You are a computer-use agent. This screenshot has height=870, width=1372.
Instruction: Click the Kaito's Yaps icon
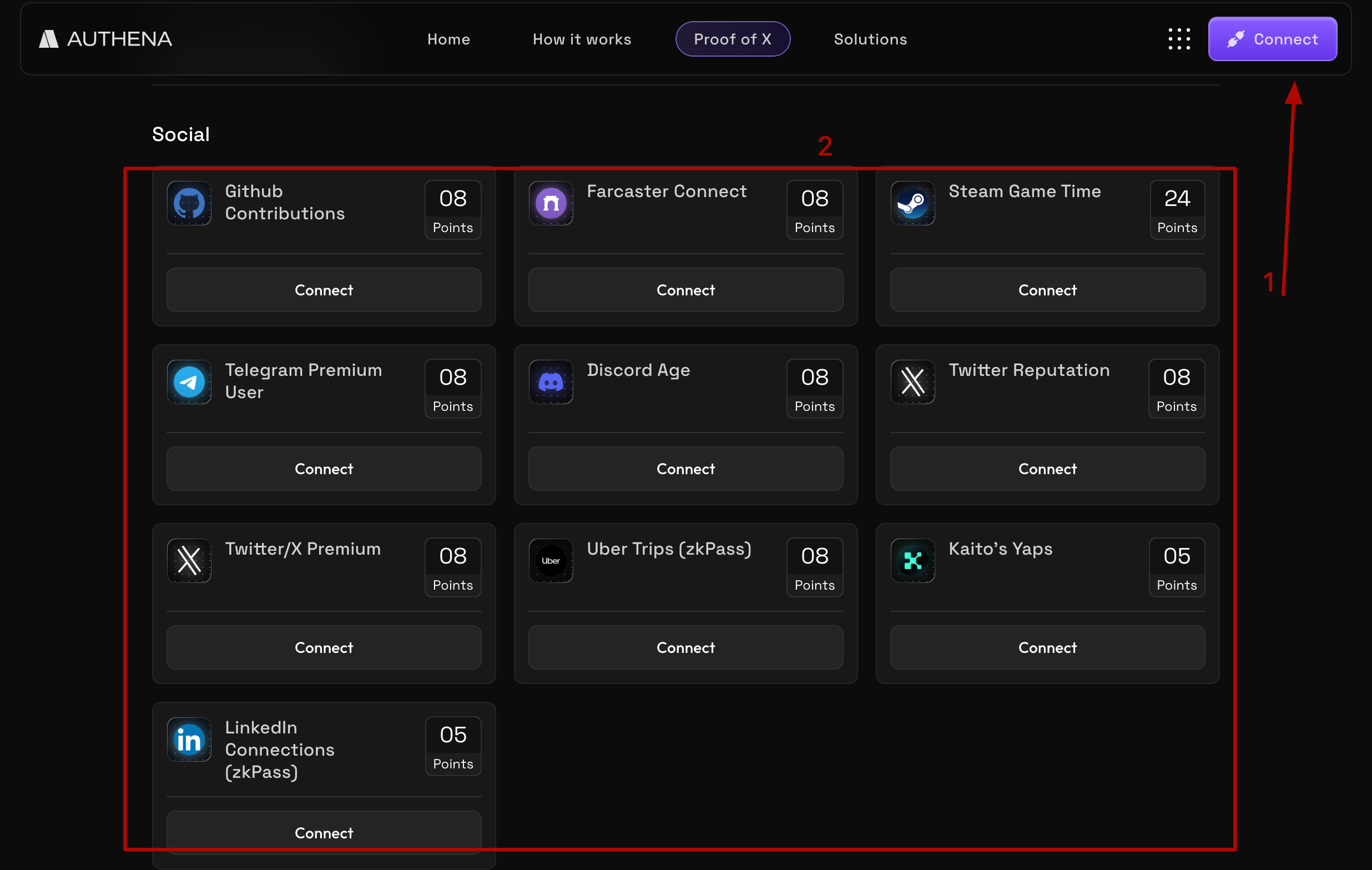click(x=912, y=561)
